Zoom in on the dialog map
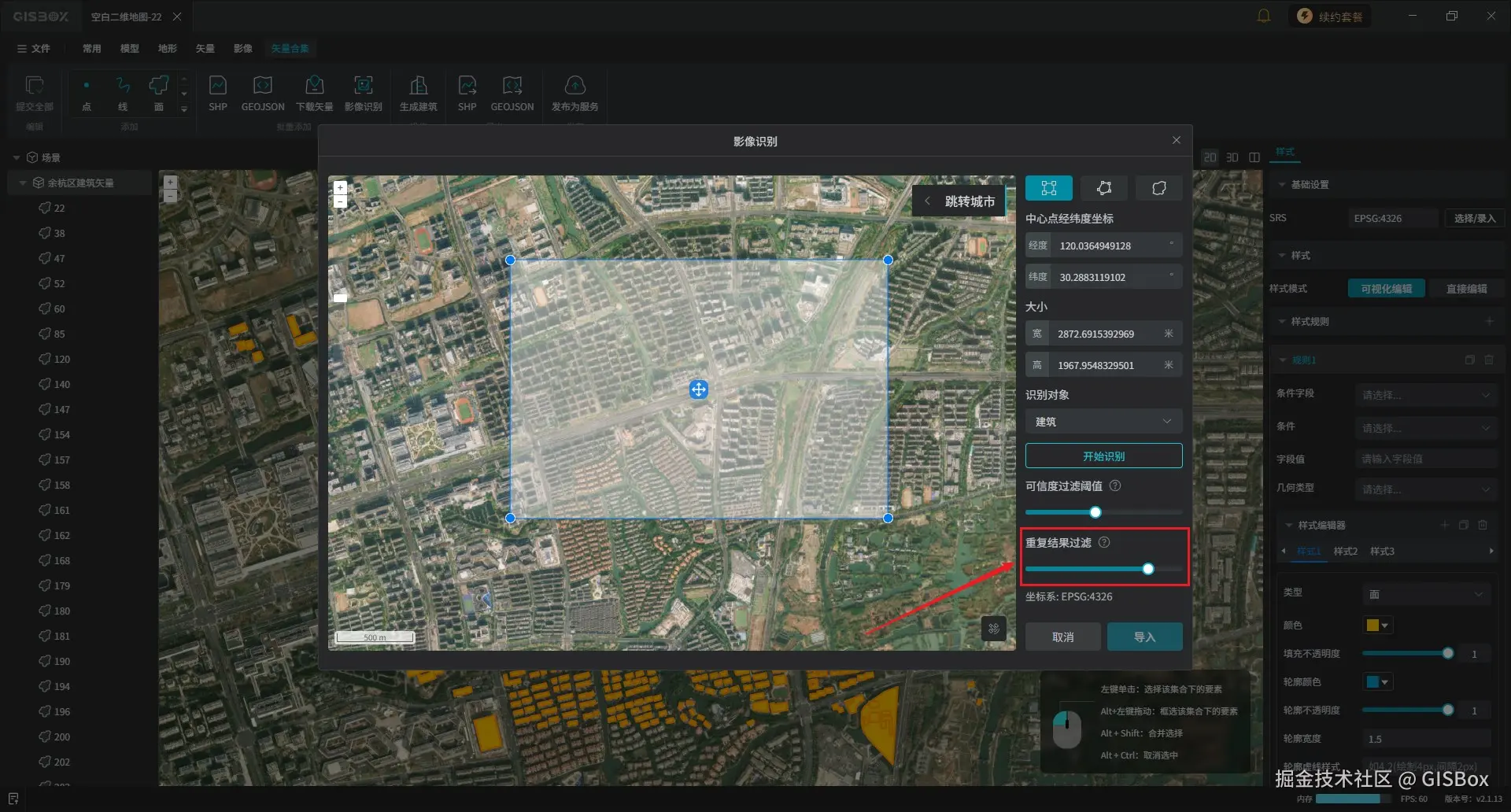Screen dimensions: 1511x812 340,188
